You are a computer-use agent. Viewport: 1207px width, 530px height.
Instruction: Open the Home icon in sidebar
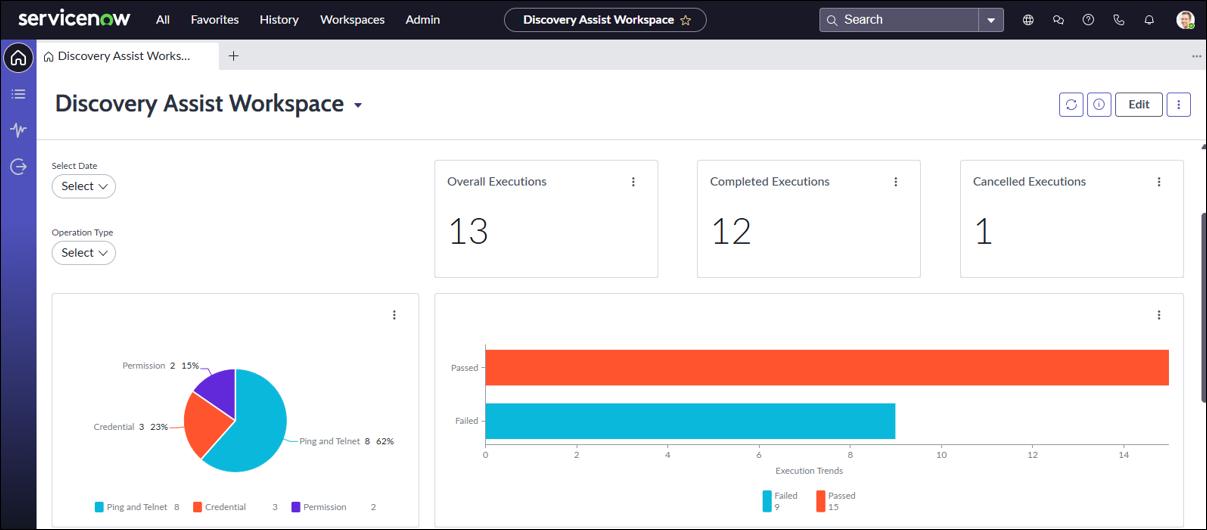(18, 58)
